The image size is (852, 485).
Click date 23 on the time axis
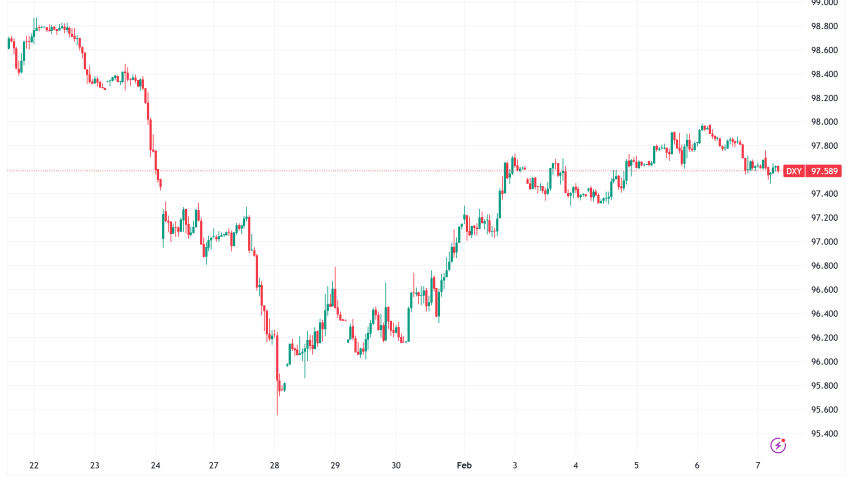point(95,466)
